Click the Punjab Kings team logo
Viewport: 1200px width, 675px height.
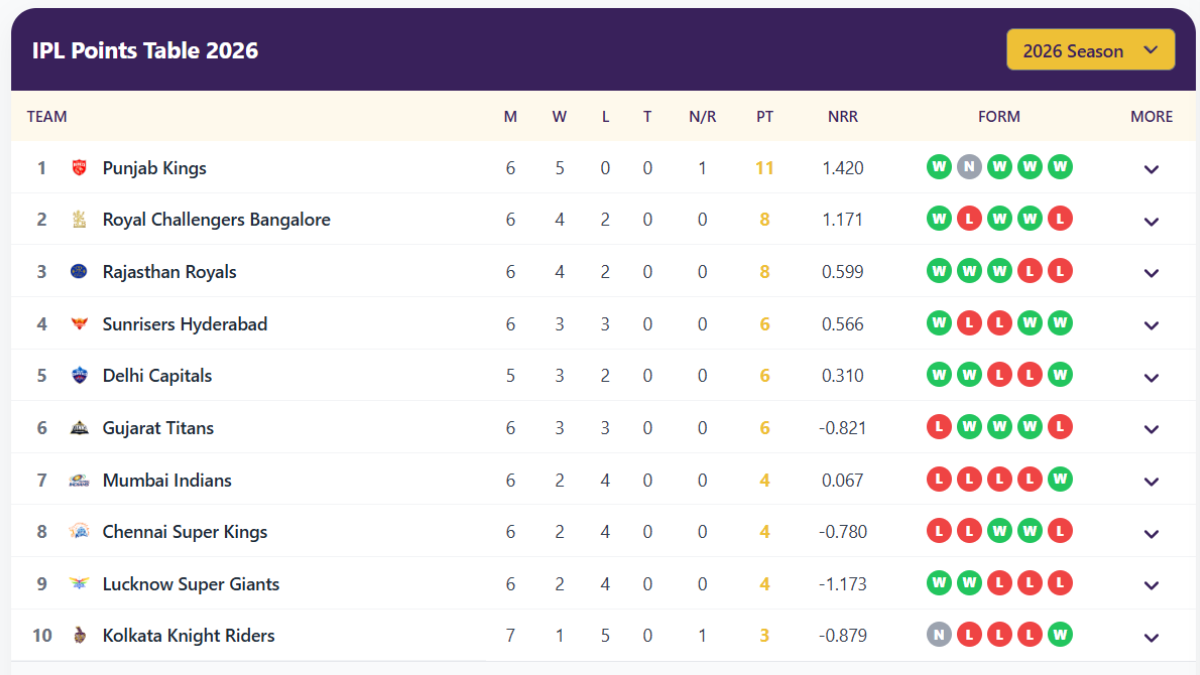tap(81, 168)
